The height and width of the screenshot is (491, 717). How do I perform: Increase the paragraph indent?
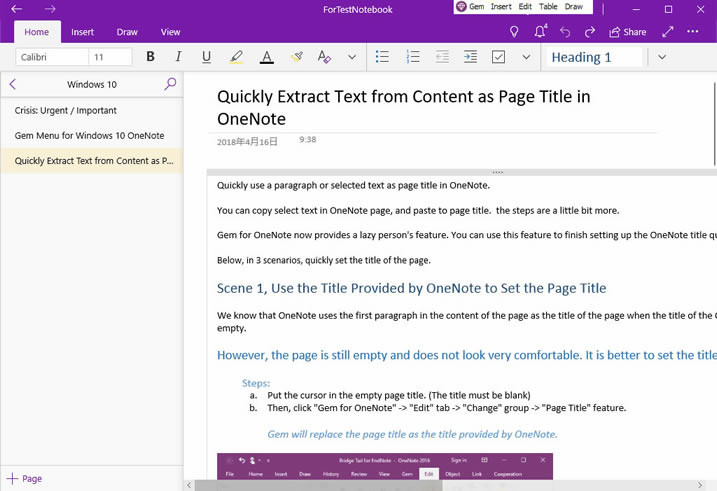(470, 57)
